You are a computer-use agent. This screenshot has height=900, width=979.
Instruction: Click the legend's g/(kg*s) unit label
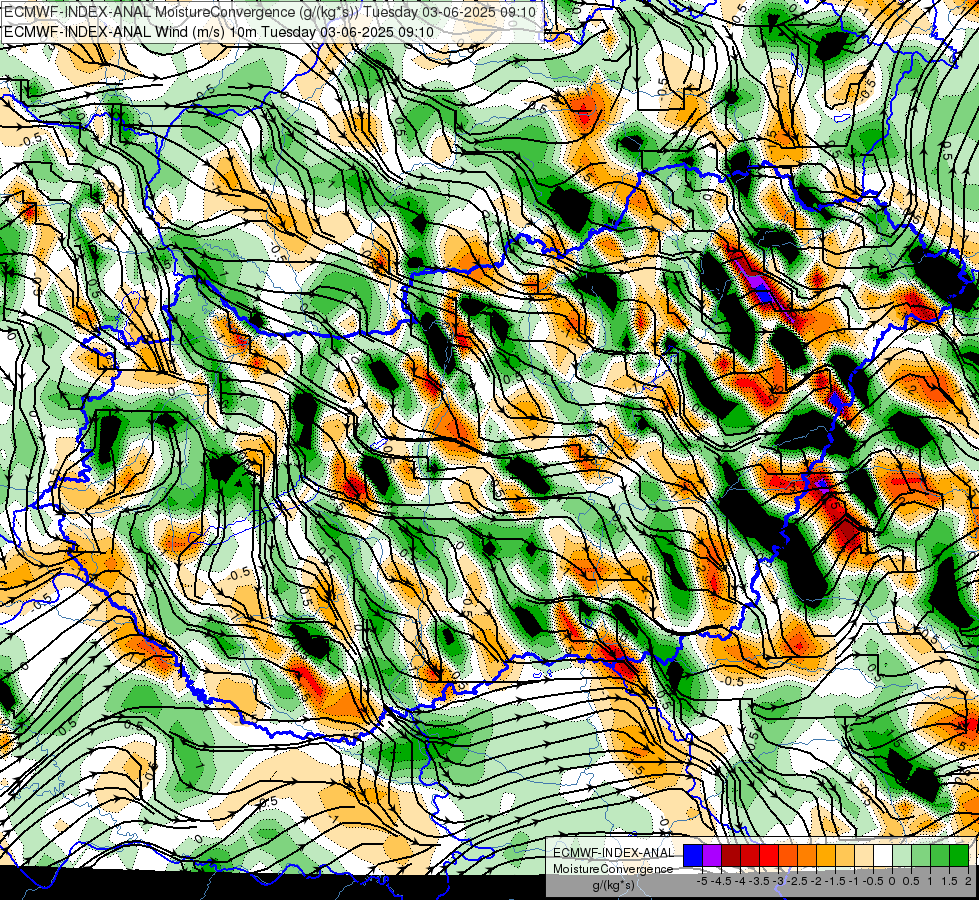point(613,885)
